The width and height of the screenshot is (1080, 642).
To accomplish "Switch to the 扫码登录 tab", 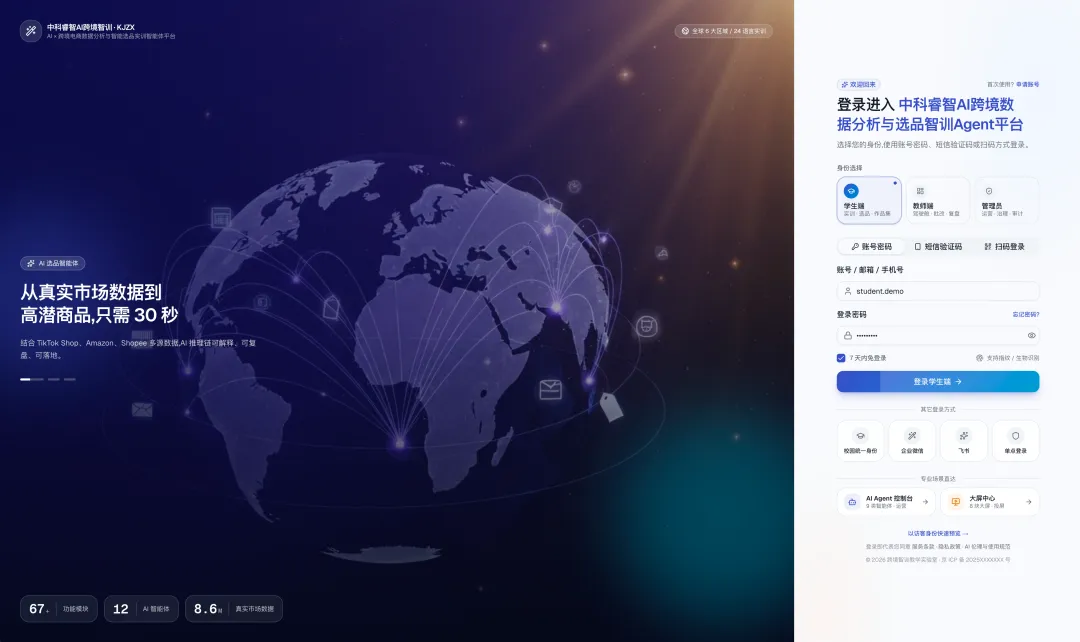I will coord(1004,247).
